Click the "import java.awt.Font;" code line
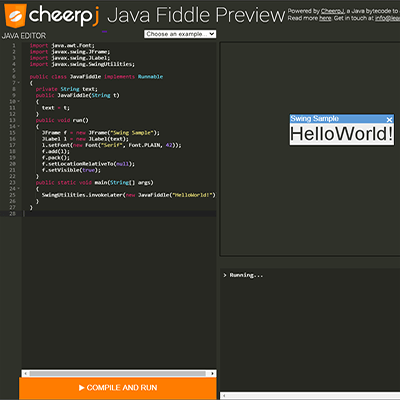Image resolution: width=400 pixels, height=400 pixels. [62, 45]
